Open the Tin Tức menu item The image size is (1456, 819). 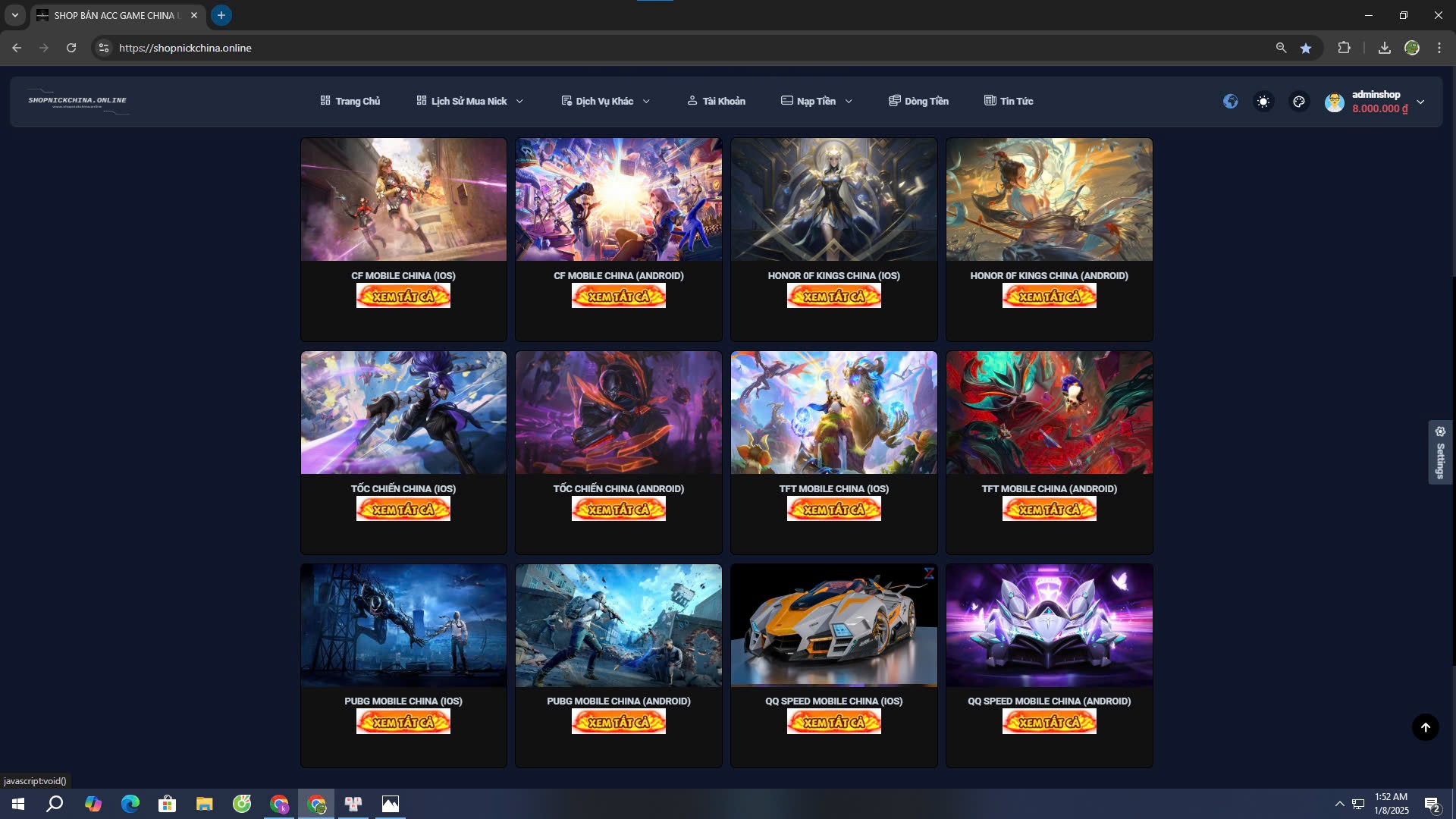(1009, 102)
